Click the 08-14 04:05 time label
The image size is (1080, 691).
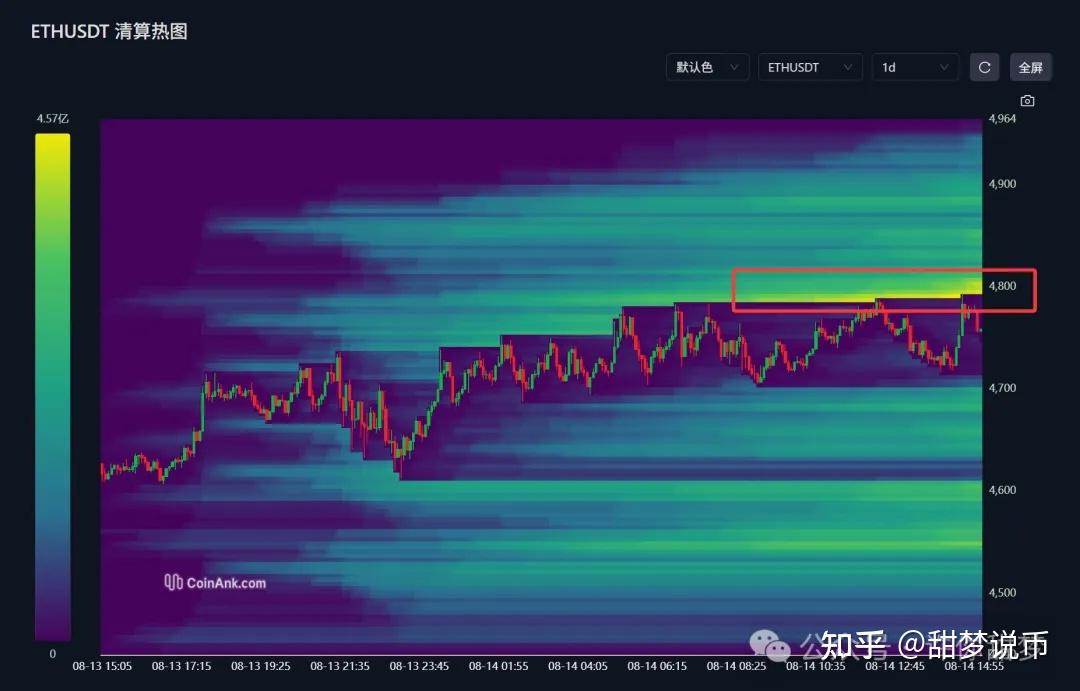[577, 666]
